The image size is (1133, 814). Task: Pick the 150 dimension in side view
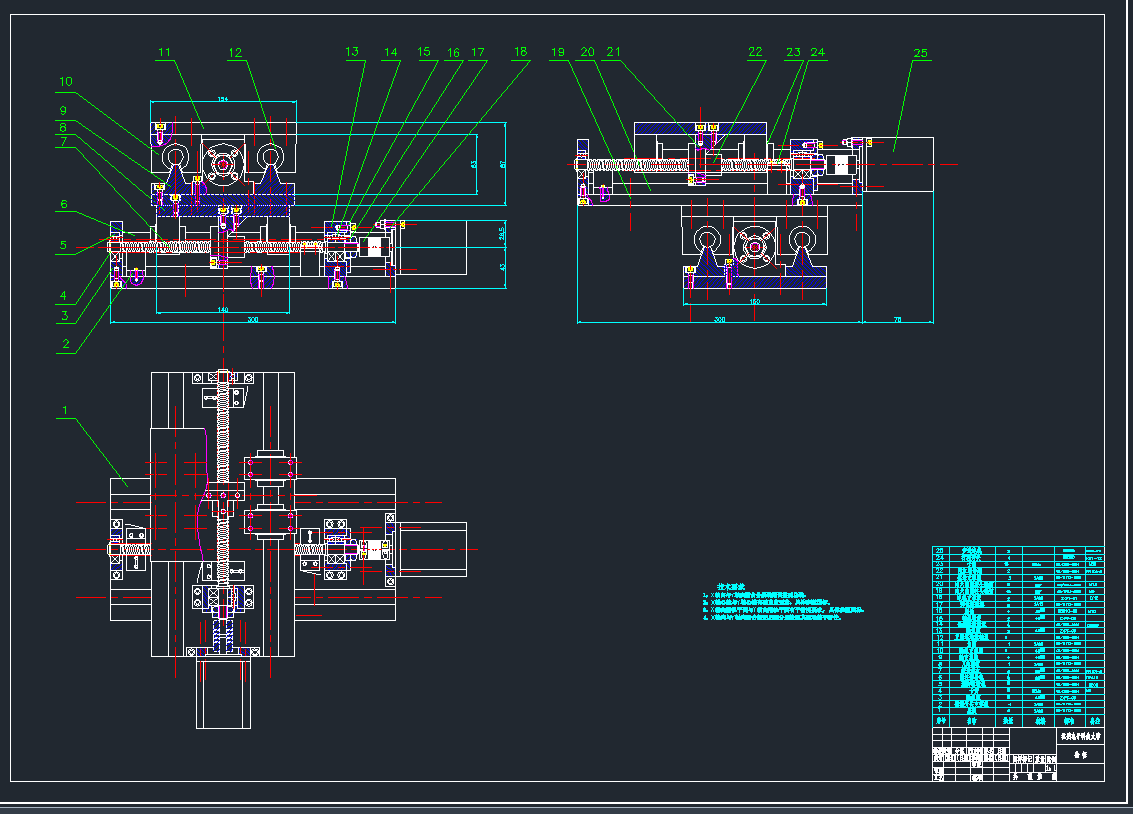pyautogui.click(x=755, y=301)
